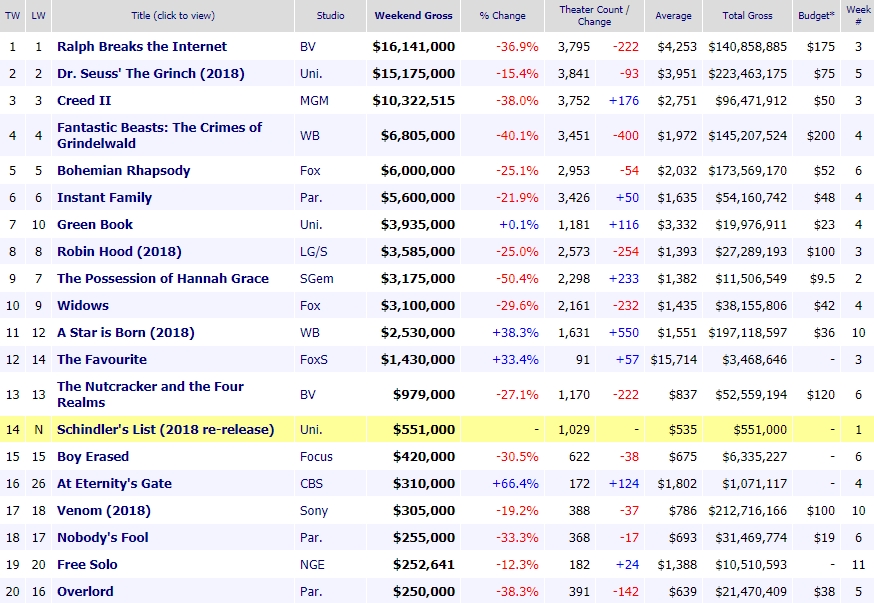Select the -400 theater change value
This screenshot has width=874, height=603.
pyautogui.click(x=625, y=135)
